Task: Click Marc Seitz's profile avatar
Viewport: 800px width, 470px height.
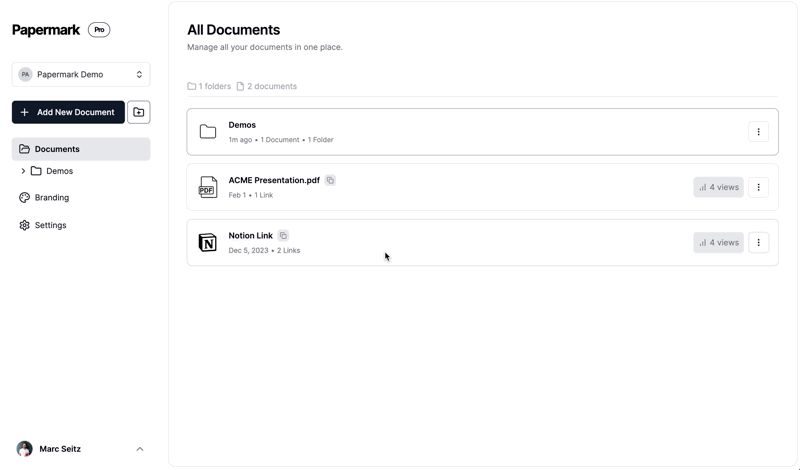Action: 24,449
